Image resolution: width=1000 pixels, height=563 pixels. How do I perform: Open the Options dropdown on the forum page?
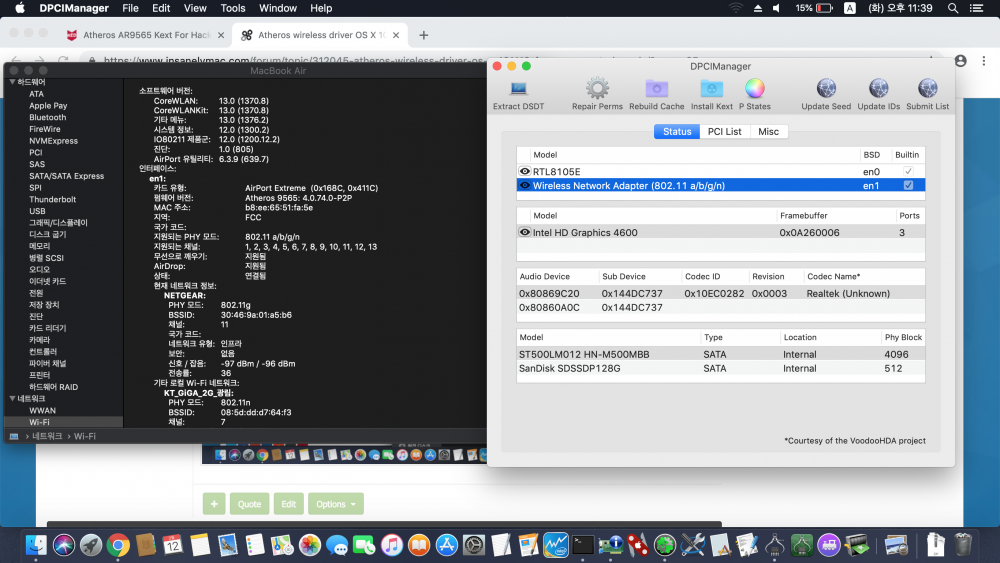[335, 504]
